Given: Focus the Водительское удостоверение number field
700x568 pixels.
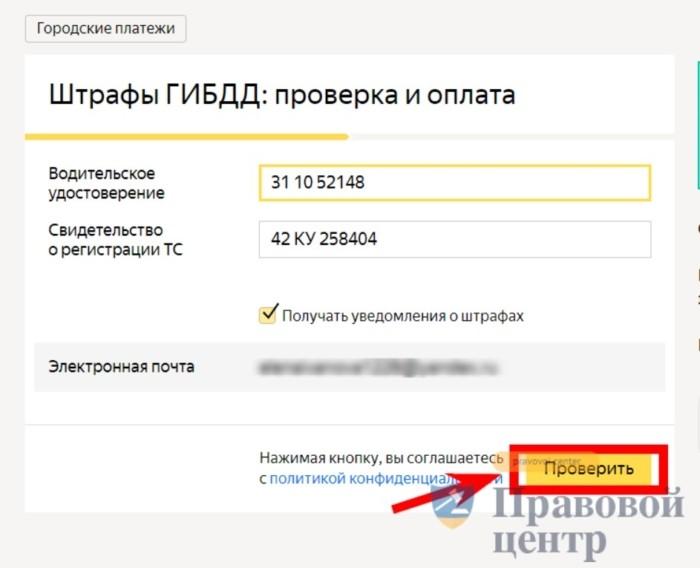Looking at the screenshot, I should (x=454, y=183).
